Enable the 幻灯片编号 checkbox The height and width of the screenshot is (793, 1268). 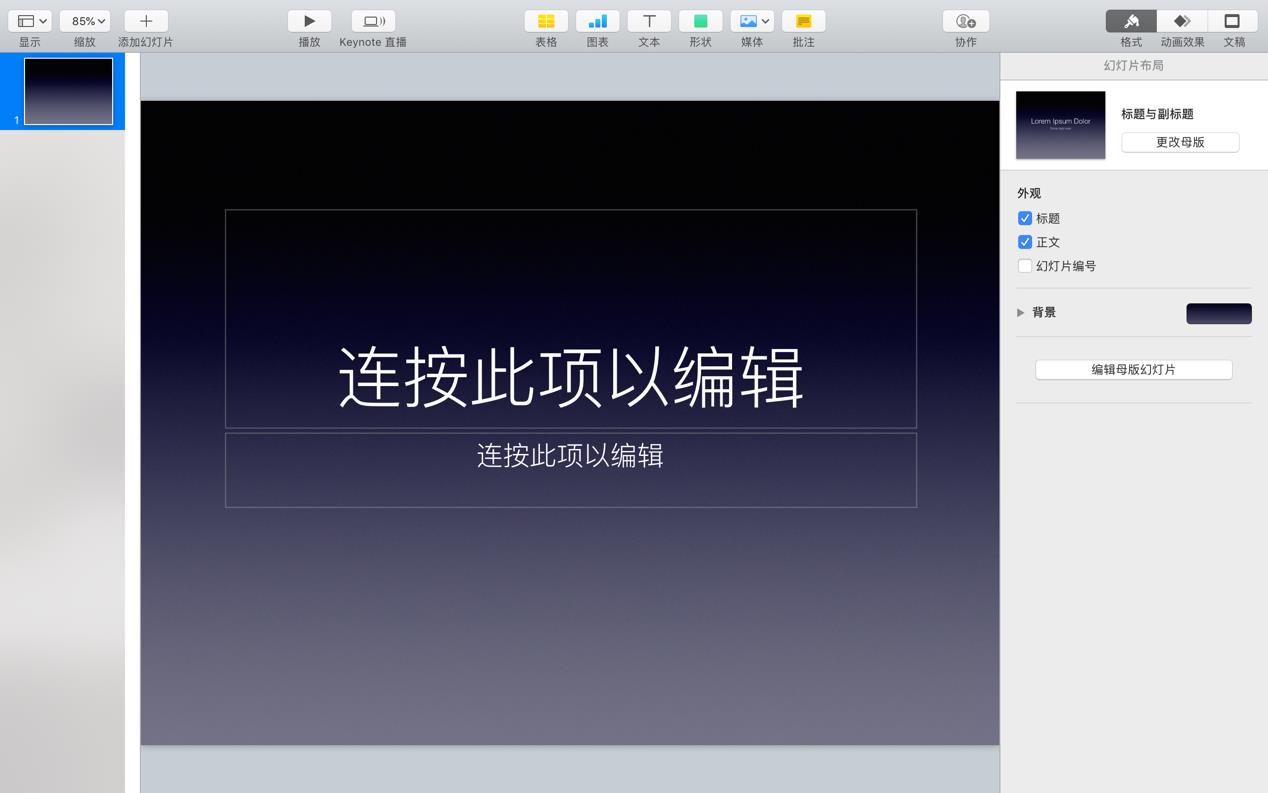pos(1024,265)
